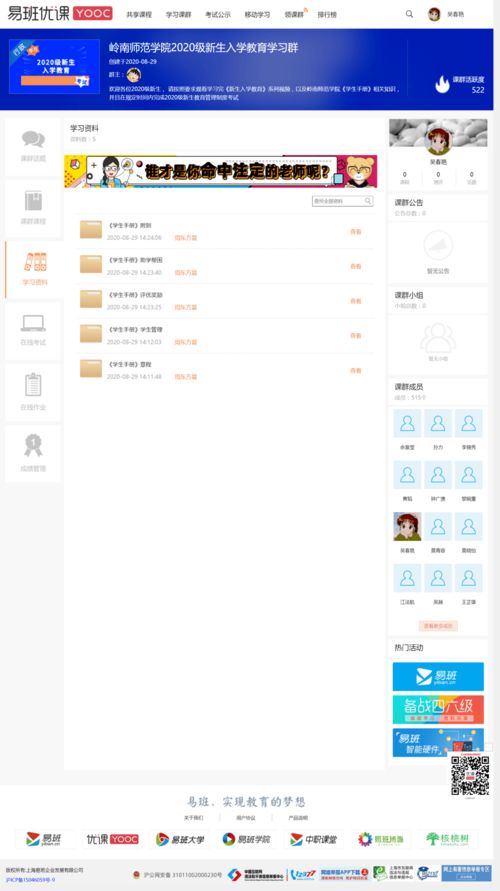The image size is (500, 891).
Task: Click the group owner avatar in banner
Action: click(x=134, y=75)
